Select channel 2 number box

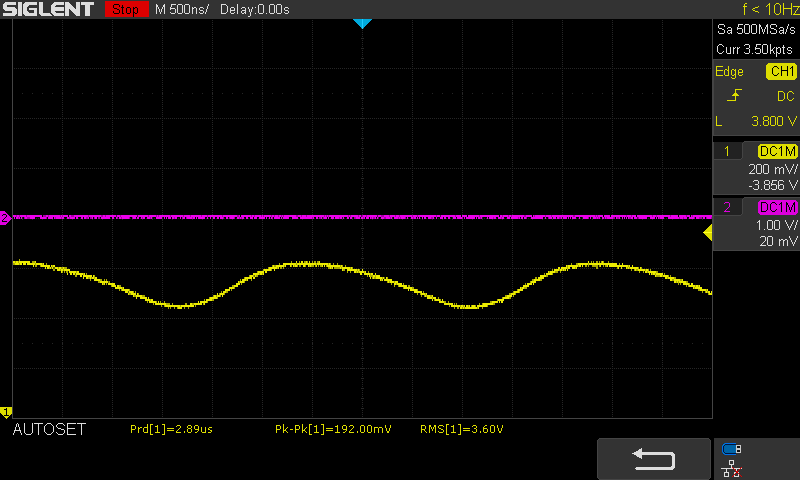pyautogui.click(x=727, y=207)
